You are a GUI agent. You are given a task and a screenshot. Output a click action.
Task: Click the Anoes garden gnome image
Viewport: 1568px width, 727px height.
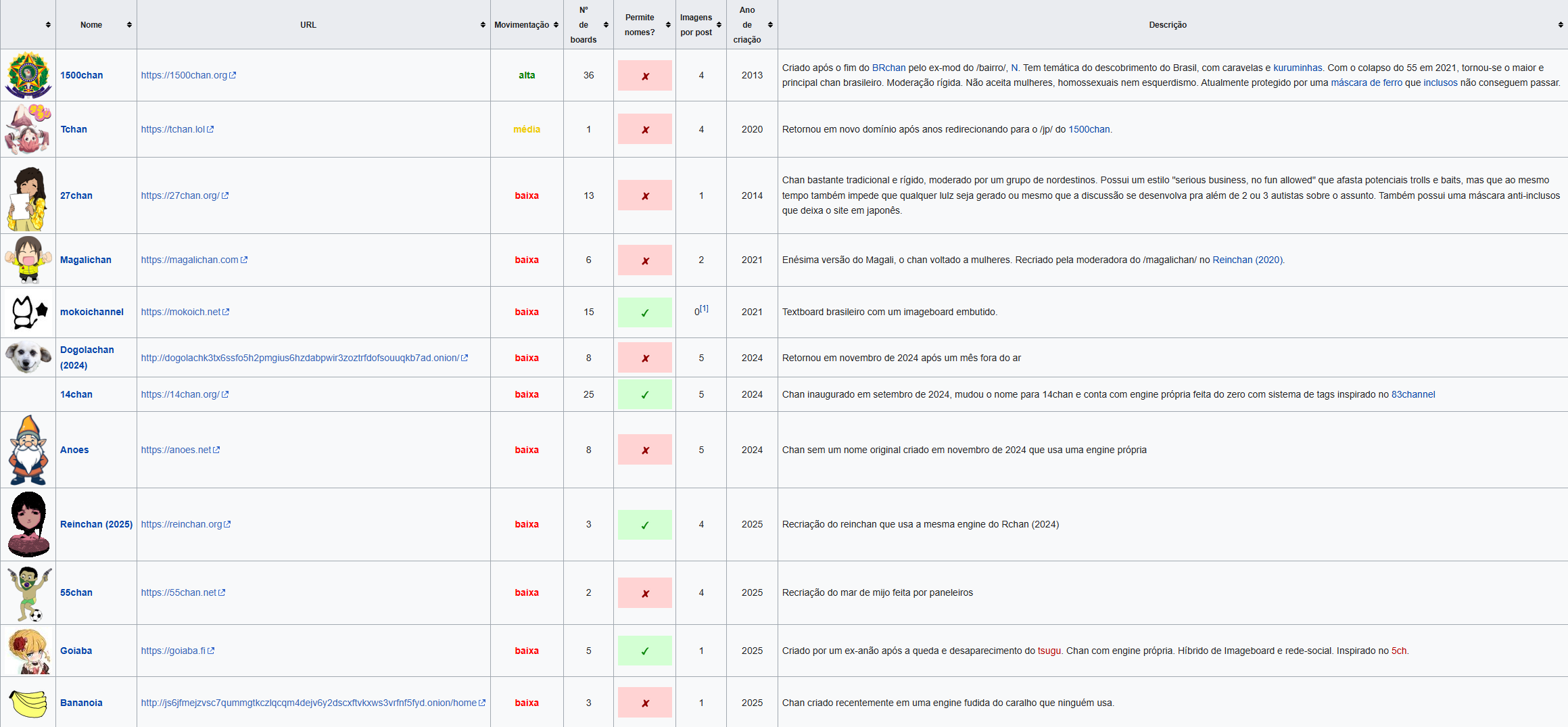(28, 450)
